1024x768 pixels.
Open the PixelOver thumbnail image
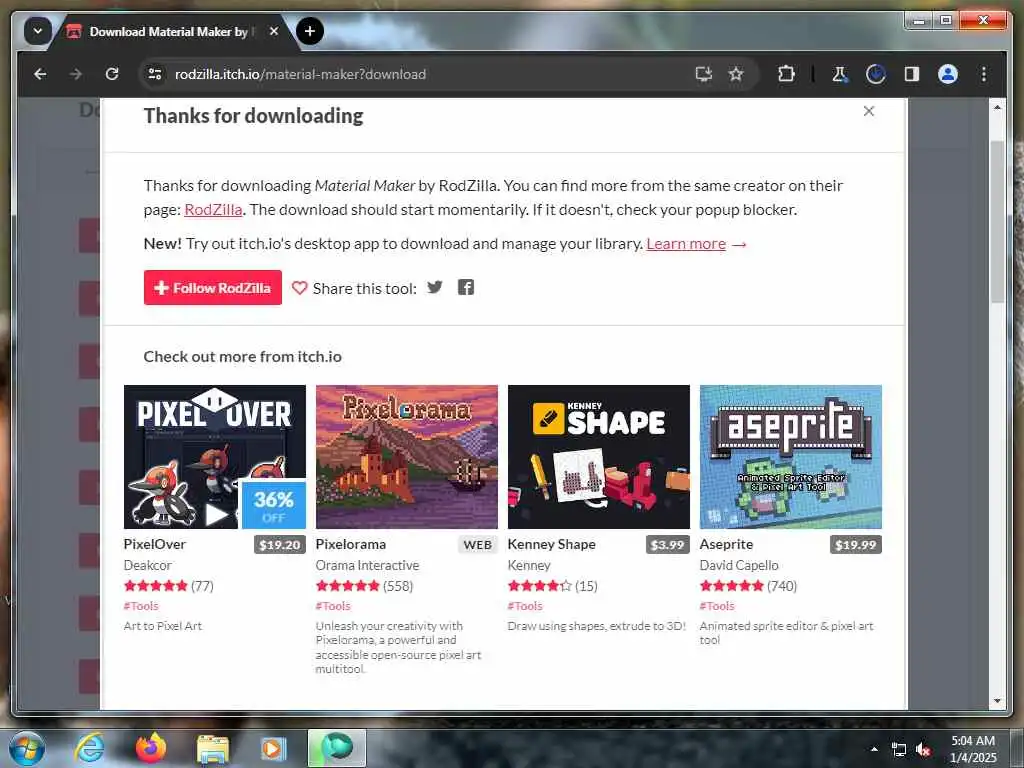pyautogui.click(x=215, y=456)
